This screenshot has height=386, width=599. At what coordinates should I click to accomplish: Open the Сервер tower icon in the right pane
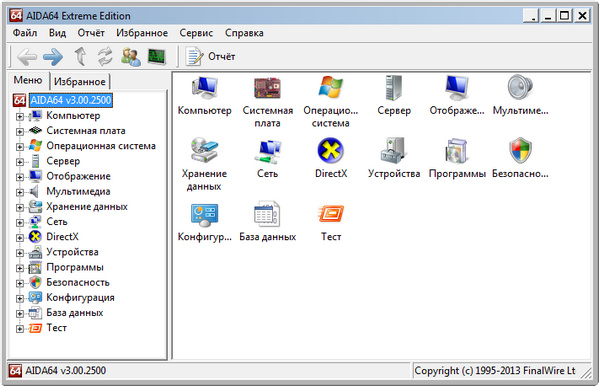pyautogui.click(x=393, y=88)
